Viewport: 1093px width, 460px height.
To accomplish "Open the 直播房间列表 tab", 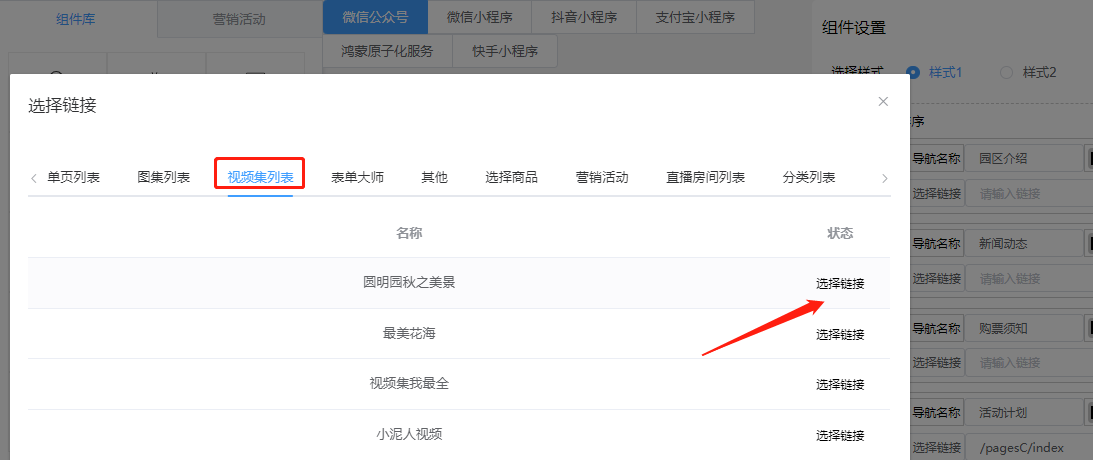I will [705, 178].
